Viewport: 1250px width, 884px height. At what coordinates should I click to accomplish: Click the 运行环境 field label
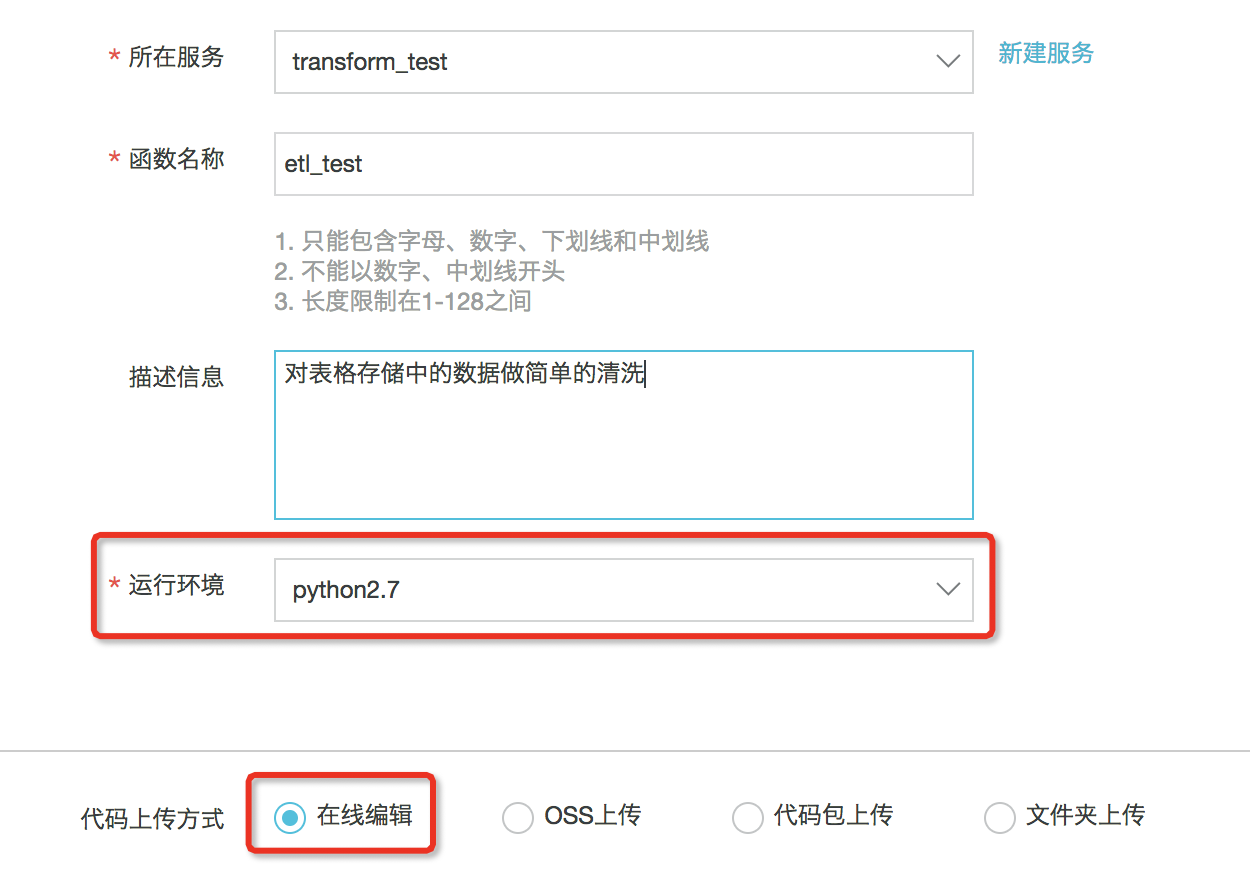(176, 585)
